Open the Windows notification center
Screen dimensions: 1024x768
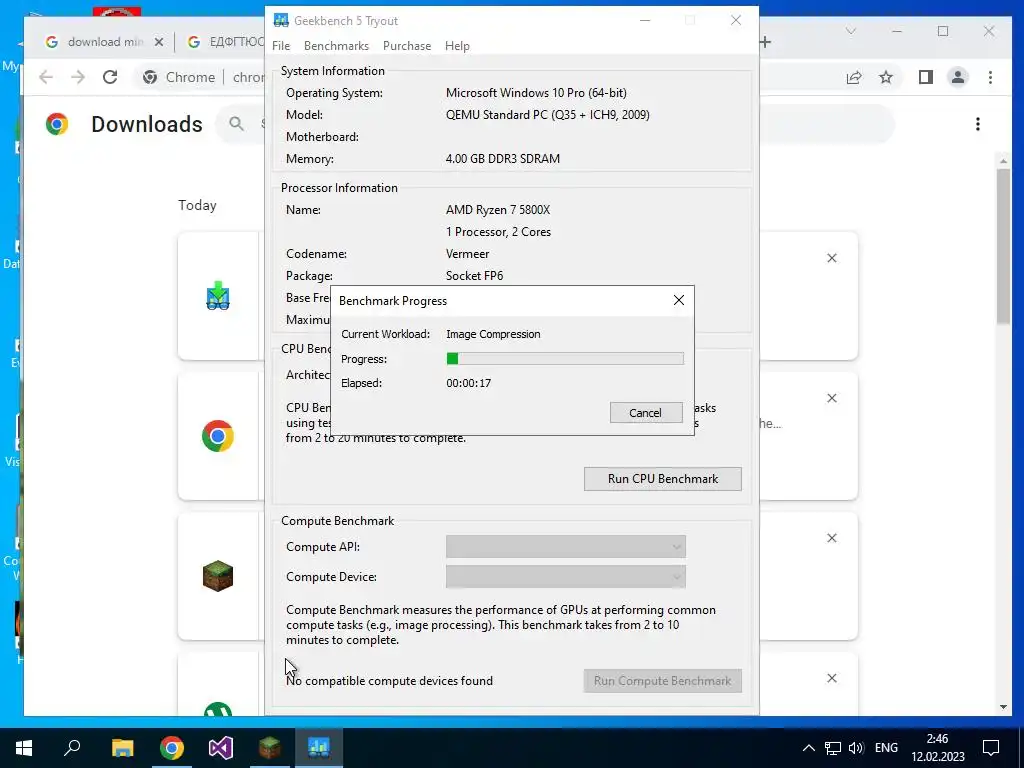coord(991,748)
